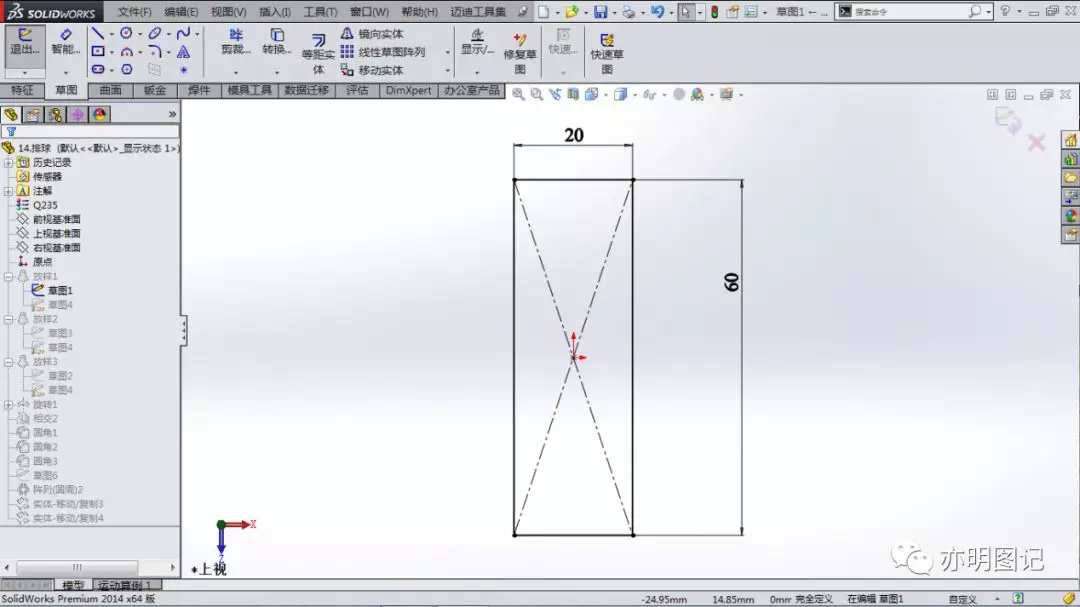Click the Convert Entities (转换) tool
The image size is (1080, 607).
[x=277, y=43]
